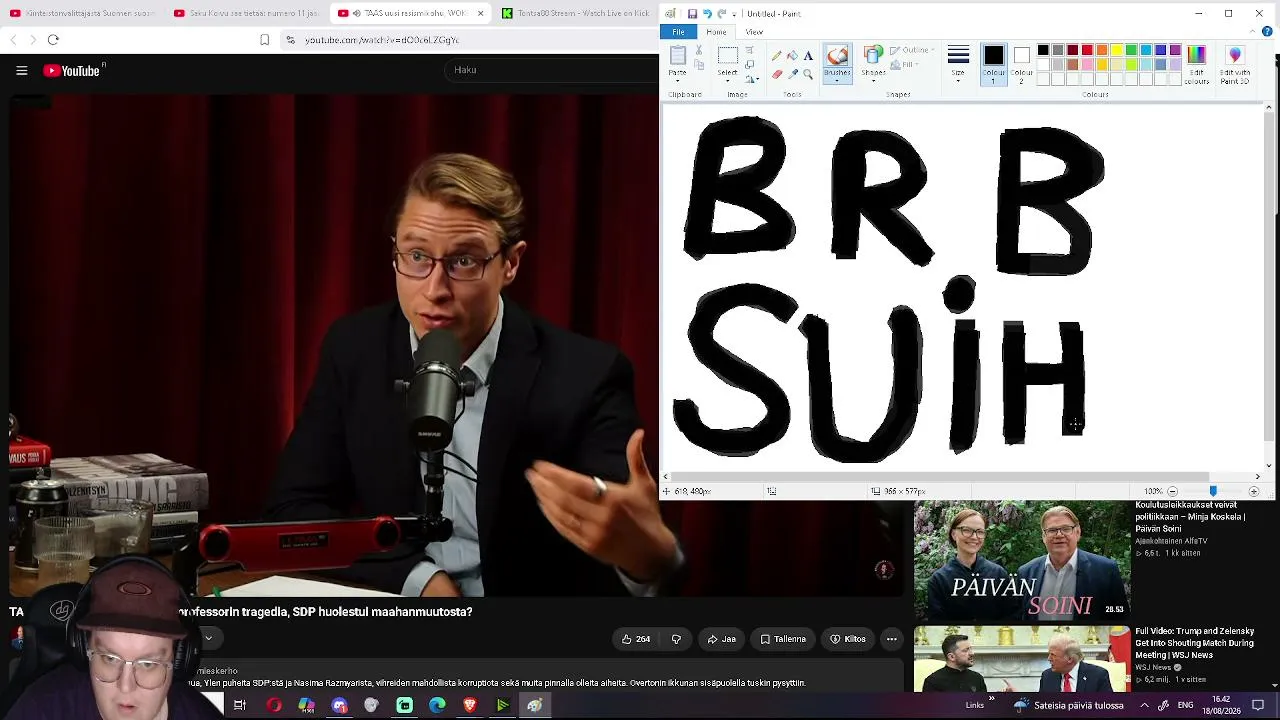Open the Sateisia päiviä tulossa weather widget
The height and width of the screenshot is (720, 1280).
[1067, 705]
